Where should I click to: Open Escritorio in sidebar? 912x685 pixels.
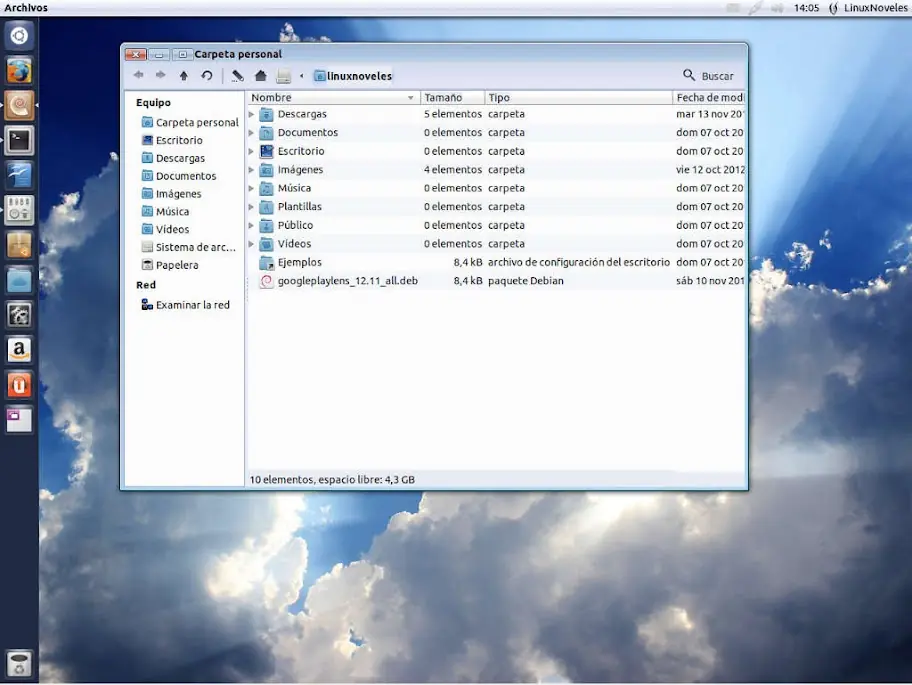[x=172, y=140]
